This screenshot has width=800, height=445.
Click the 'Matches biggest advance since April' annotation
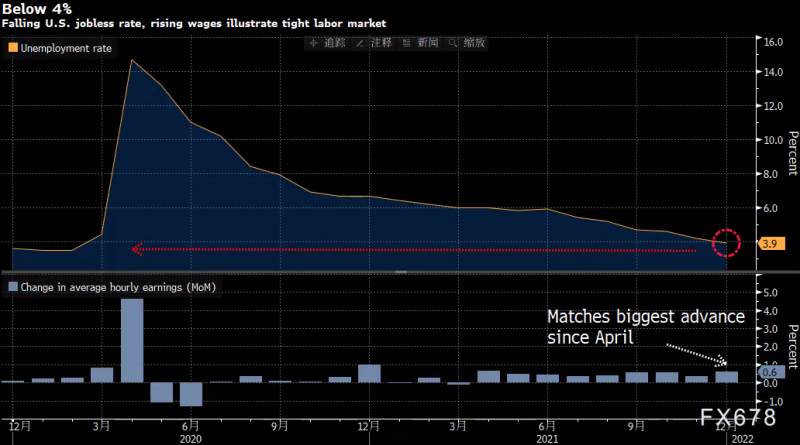645,327
